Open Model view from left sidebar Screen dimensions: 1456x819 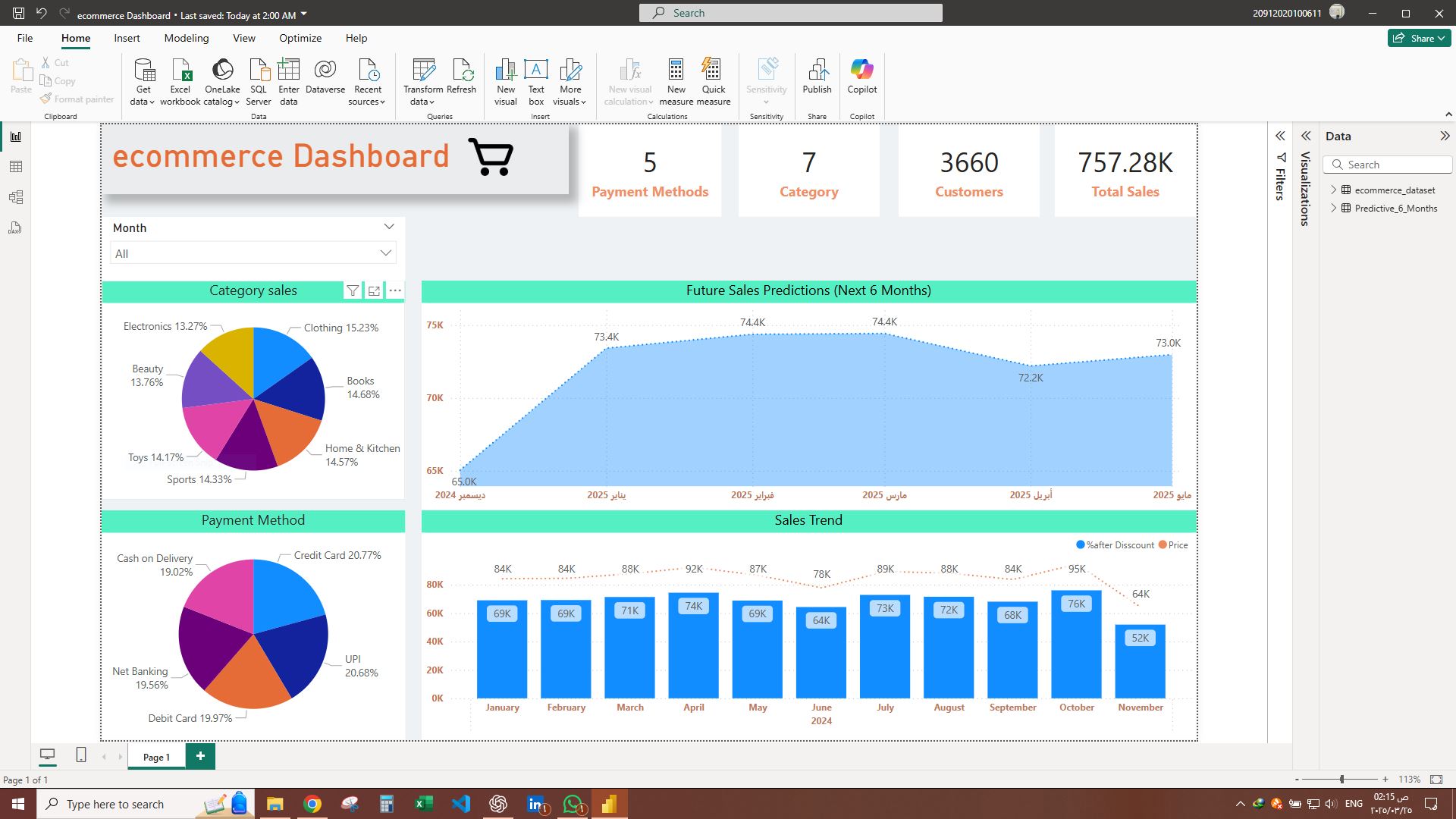pos(16,197)
